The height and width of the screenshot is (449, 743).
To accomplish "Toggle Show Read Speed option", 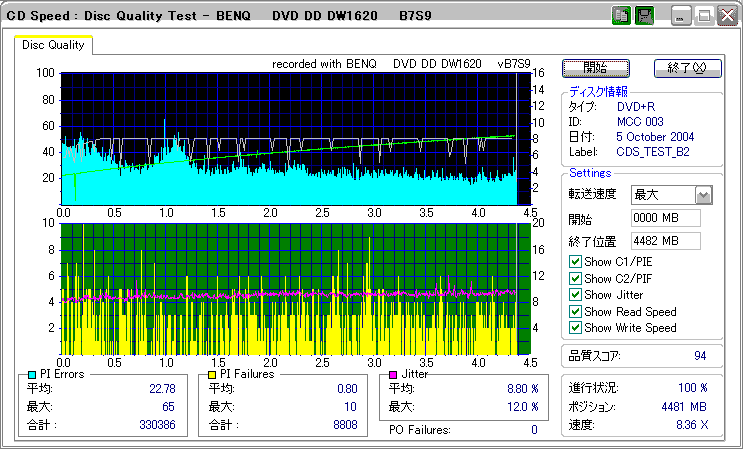I will (x=575, y=311).
